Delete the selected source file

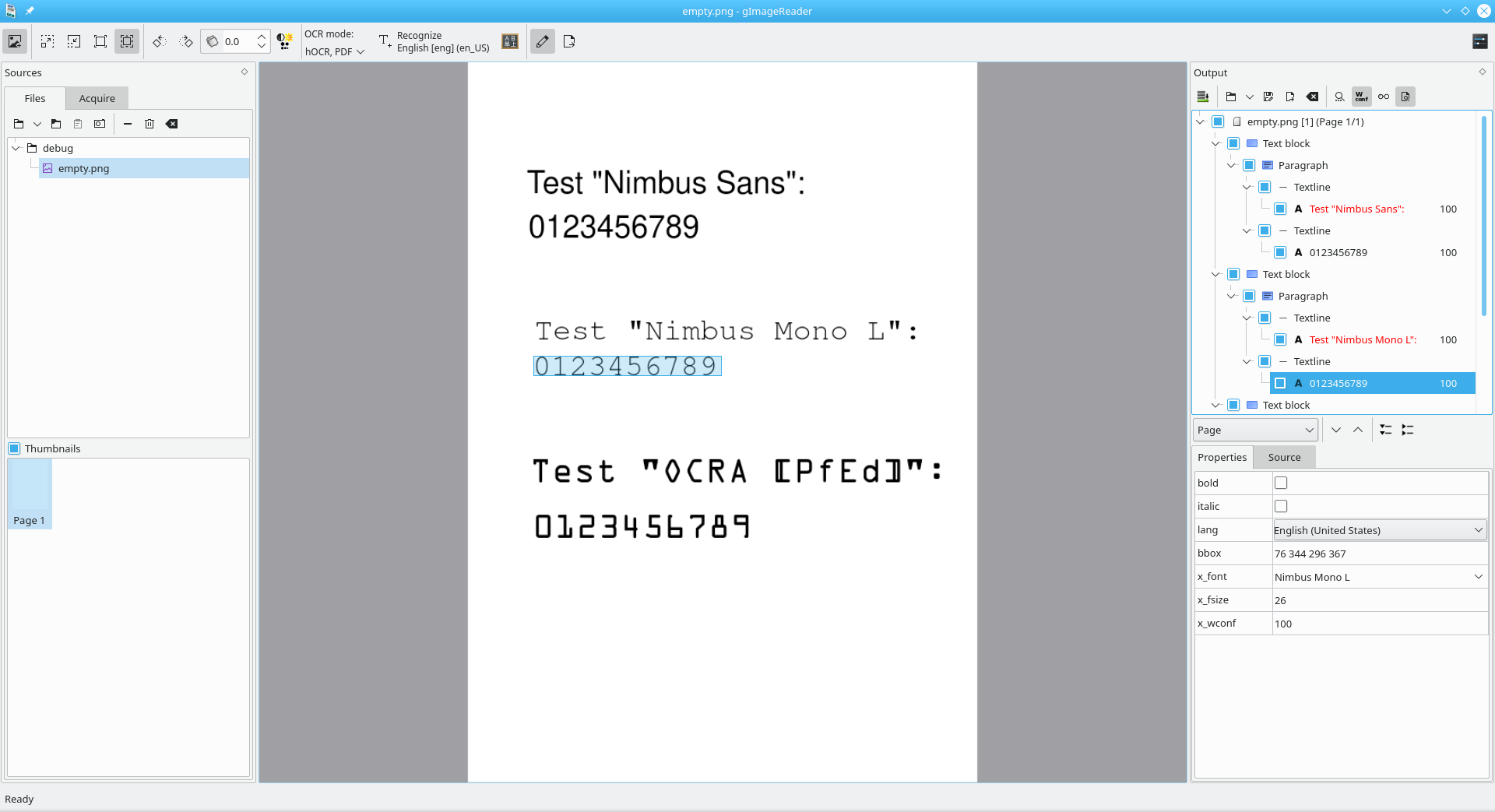coord(149,124)
